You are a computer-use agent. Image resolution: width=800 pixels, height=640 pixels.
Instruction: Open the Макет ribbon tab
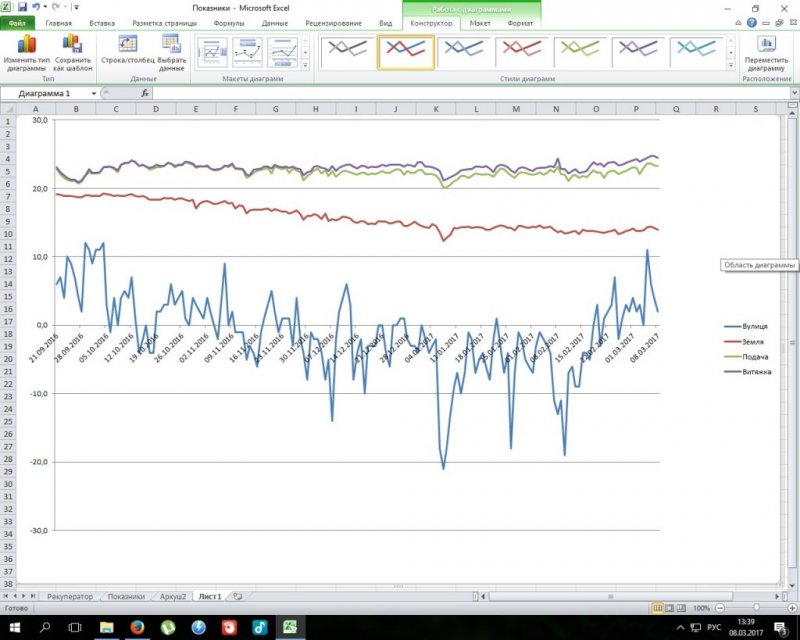pos(480,22)
